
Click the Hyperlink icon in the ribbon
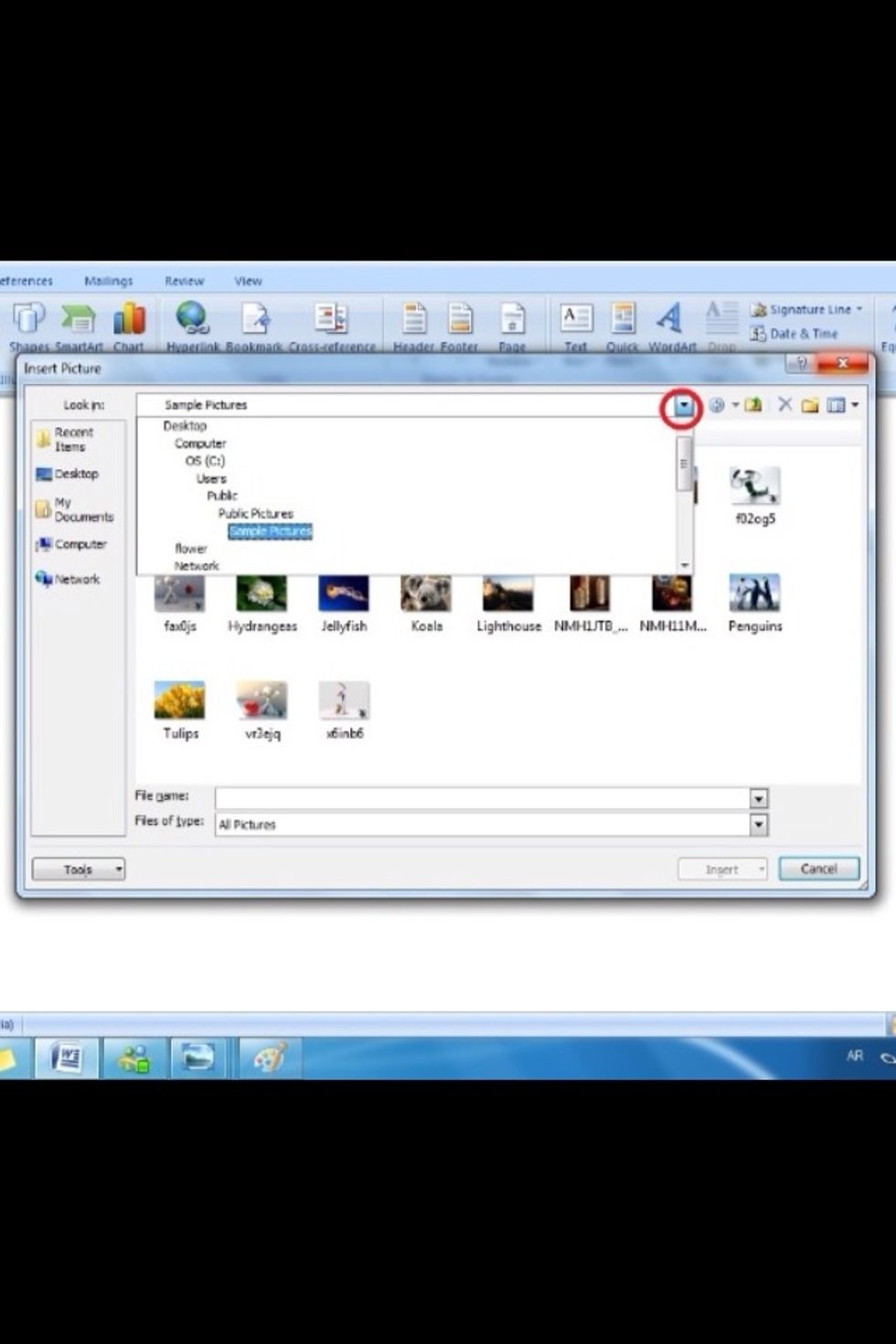pyautogui.click(x=192, y=319)
